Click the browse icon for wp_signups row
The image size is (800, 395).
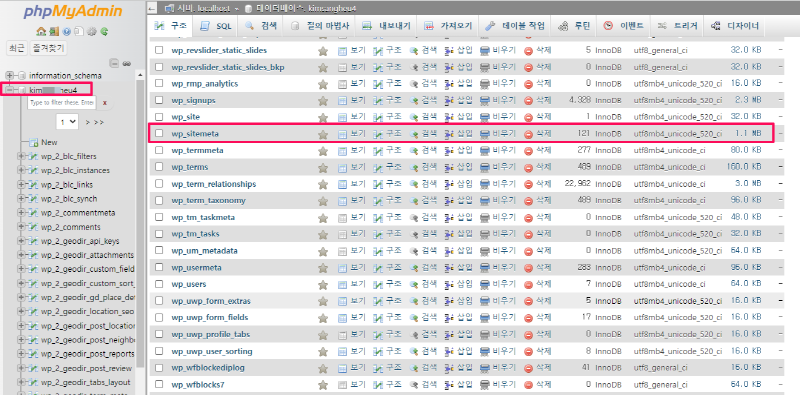pyautogui.click(x=342, y=101)
